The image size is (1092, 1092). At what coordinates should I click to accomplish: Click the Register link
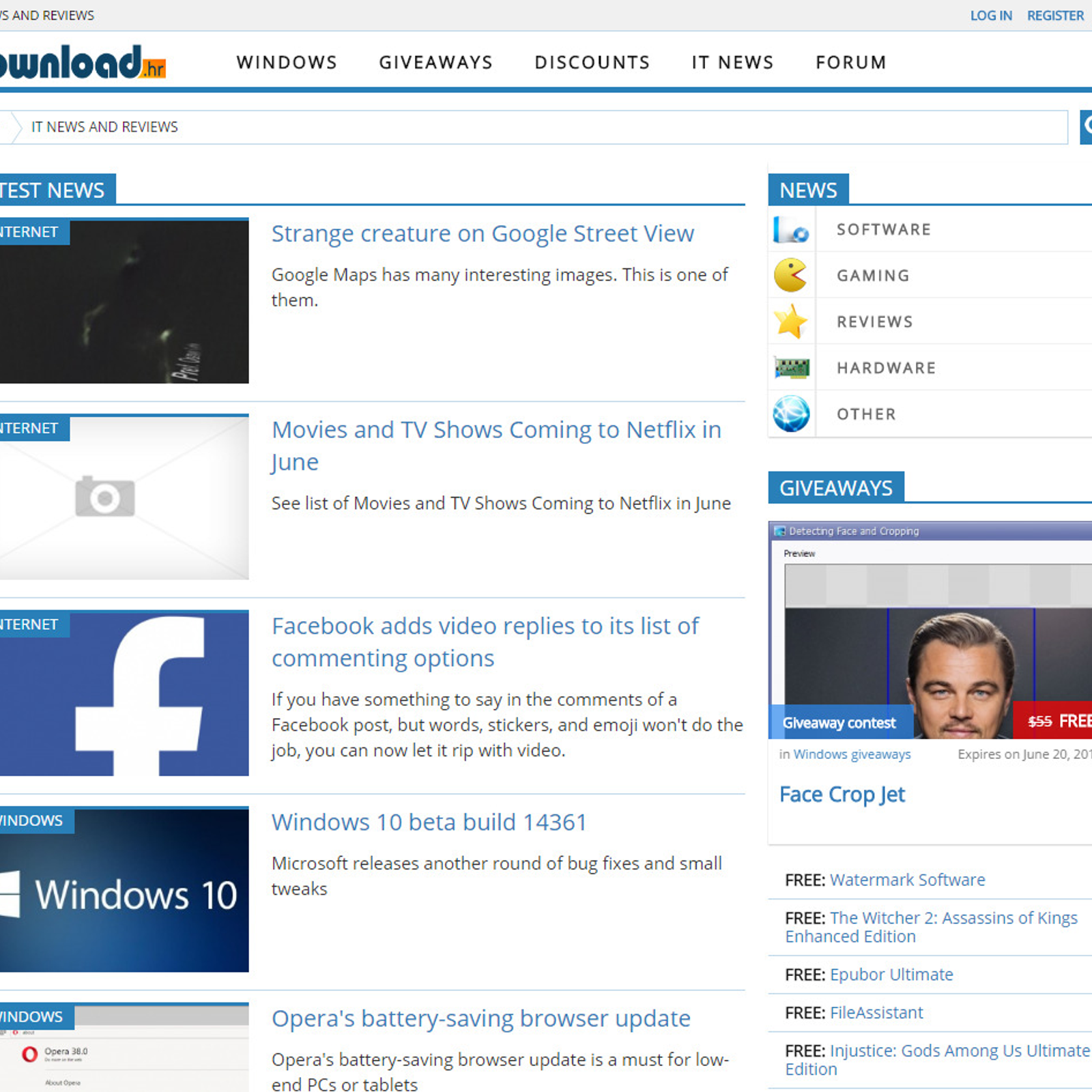click(1055, 15)
